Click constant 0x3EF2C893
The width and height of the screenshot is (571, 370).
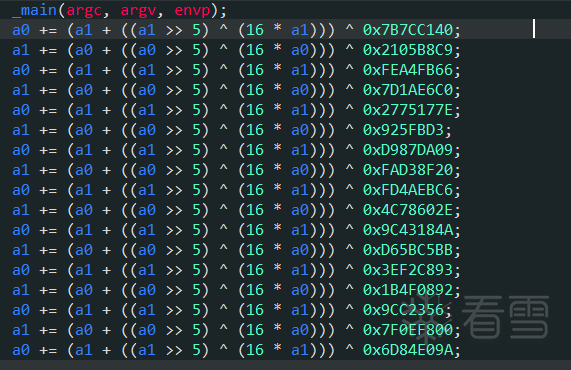(x=408, y=270)
